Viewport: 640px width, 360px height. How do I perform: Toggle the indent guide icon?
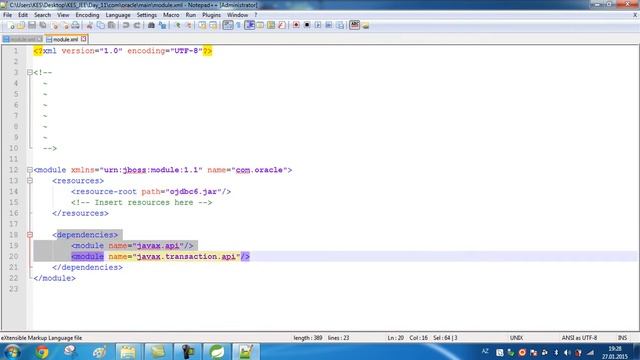click(x=250, y=25)
